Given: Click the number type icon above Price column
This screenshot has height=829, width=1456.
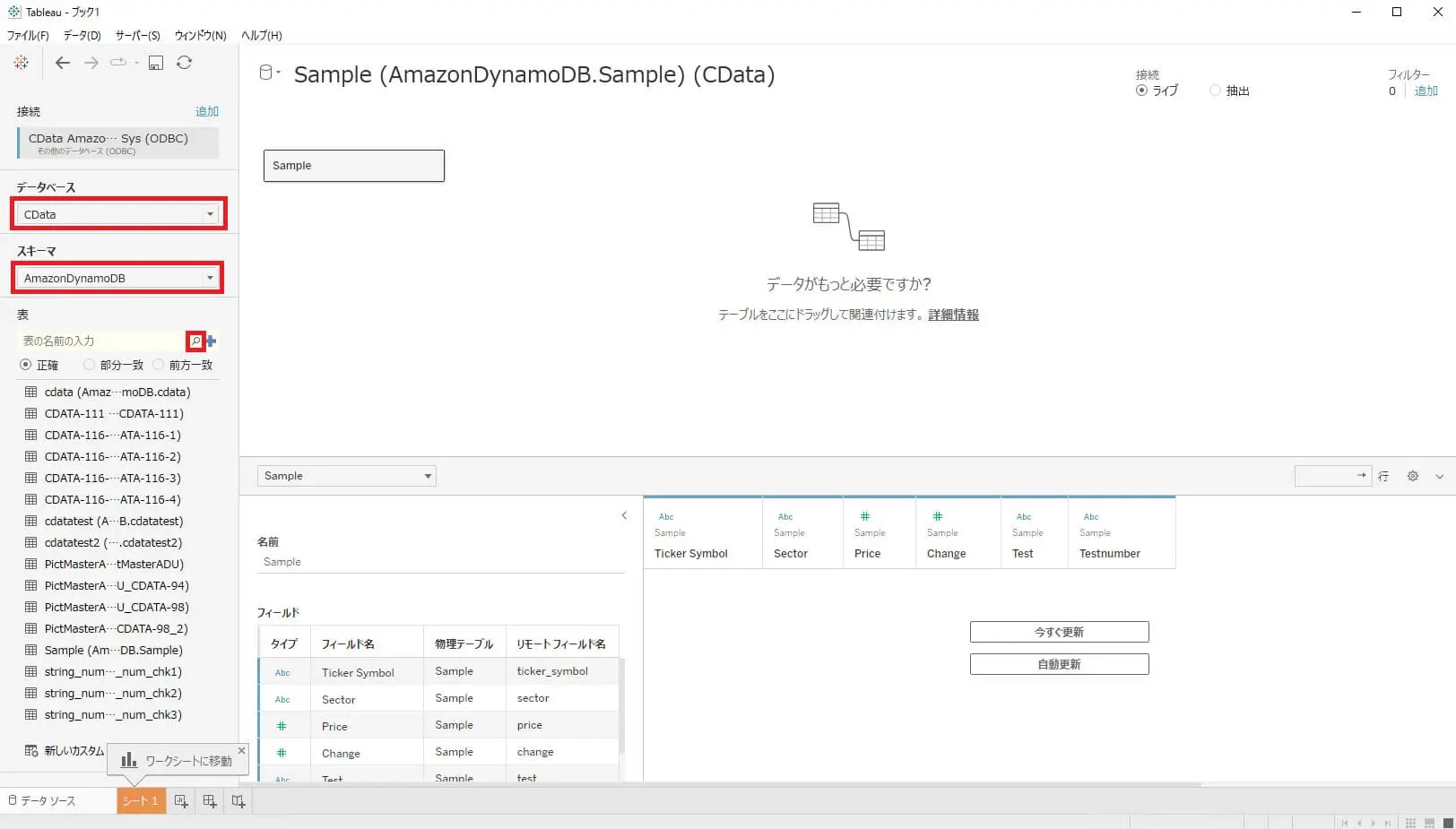Looking at the screenshot, I should (865, 516).
